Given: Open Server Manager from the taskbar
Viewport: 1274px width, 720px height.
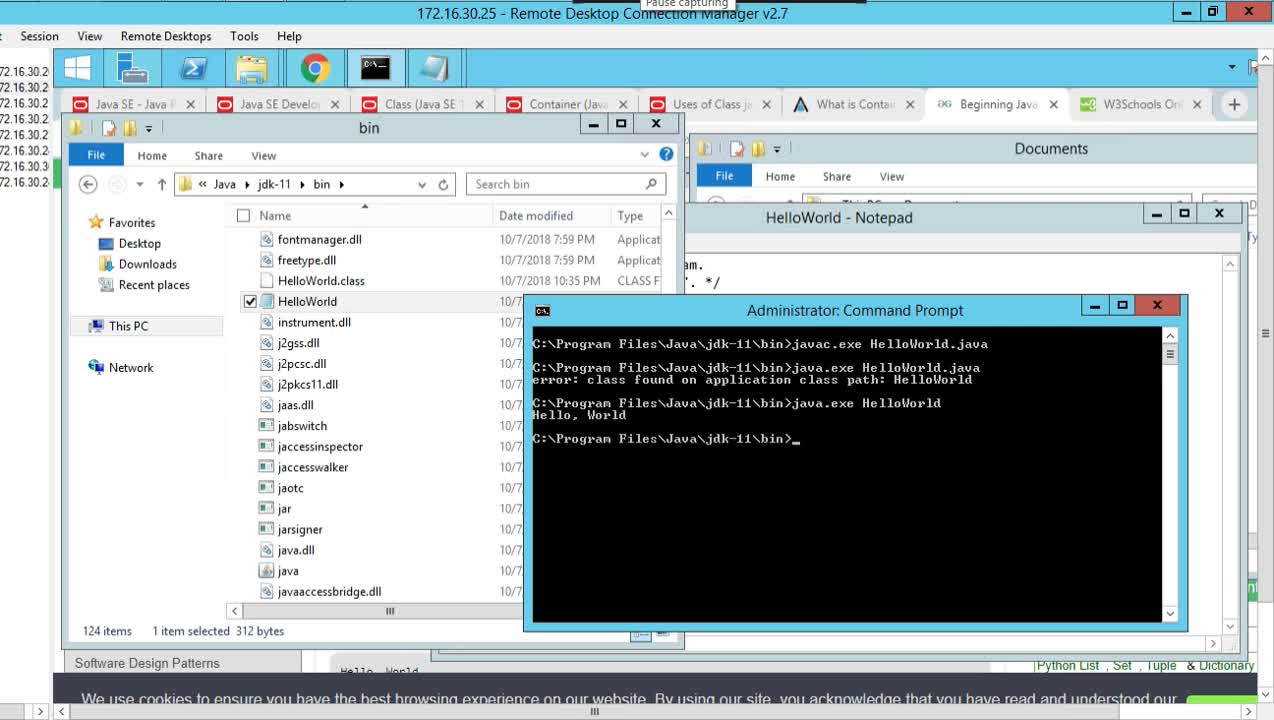Looking at the screenshot, I should pos(132,68).
